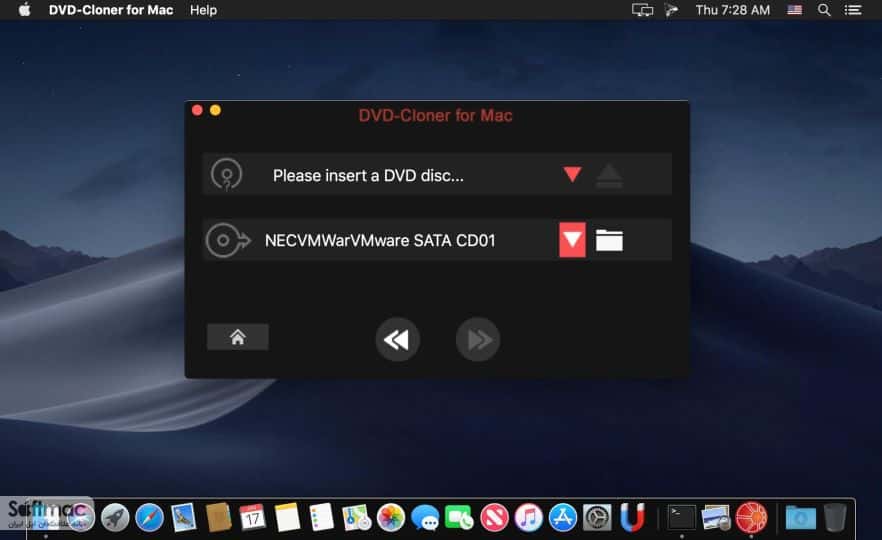Screen dimensions: 882x540
Task: Close the DVD-Cloner window
Action: tap(197, 110)
